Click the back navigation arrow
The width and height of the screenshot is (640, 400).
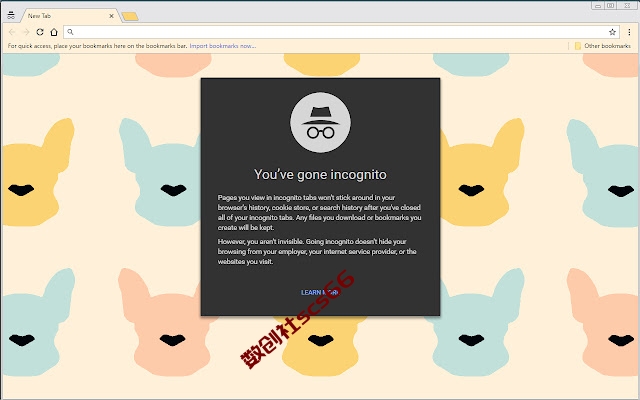(x=12, y=32)
